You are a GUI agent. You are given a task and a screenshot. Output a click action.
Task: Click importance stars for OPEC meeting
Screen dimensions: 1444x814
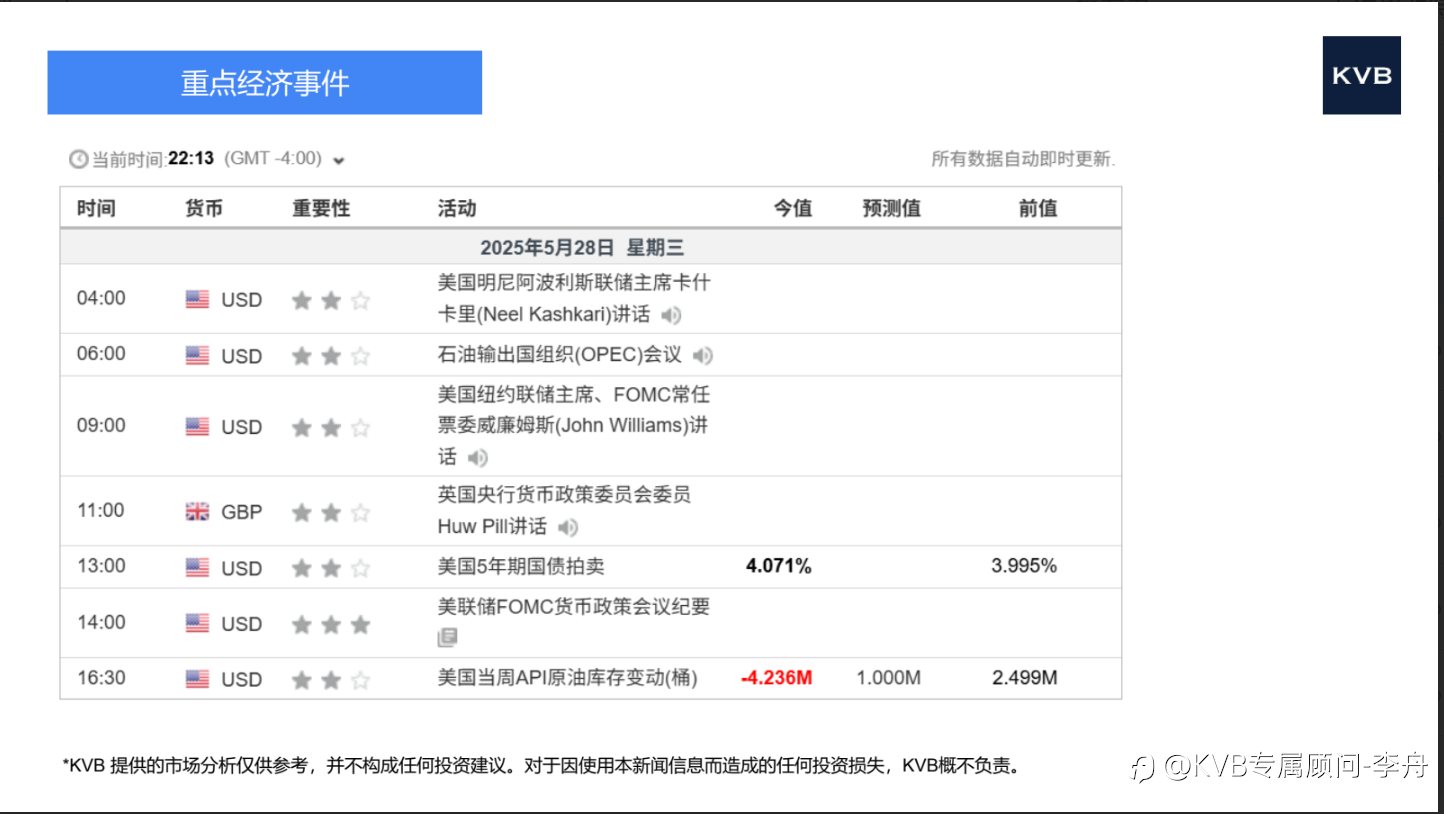coord(331,356)
